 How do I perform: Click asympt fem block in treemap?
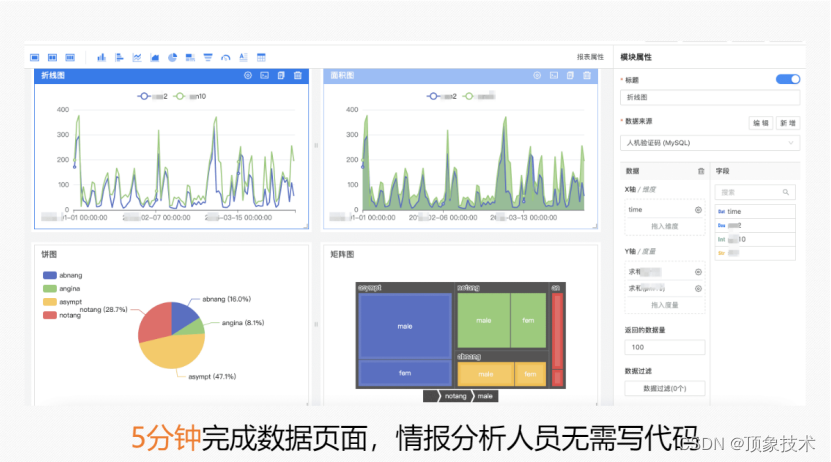tap(405, 373)
